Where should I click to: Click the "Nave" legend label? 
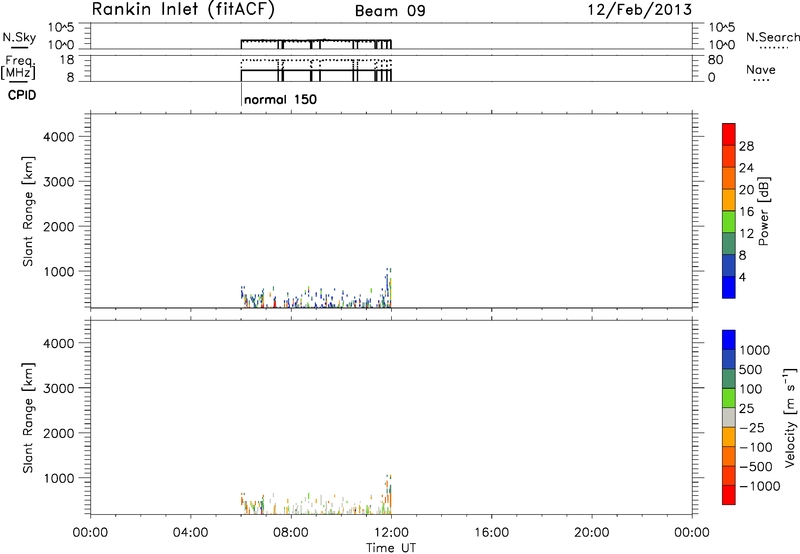(761, 69)
